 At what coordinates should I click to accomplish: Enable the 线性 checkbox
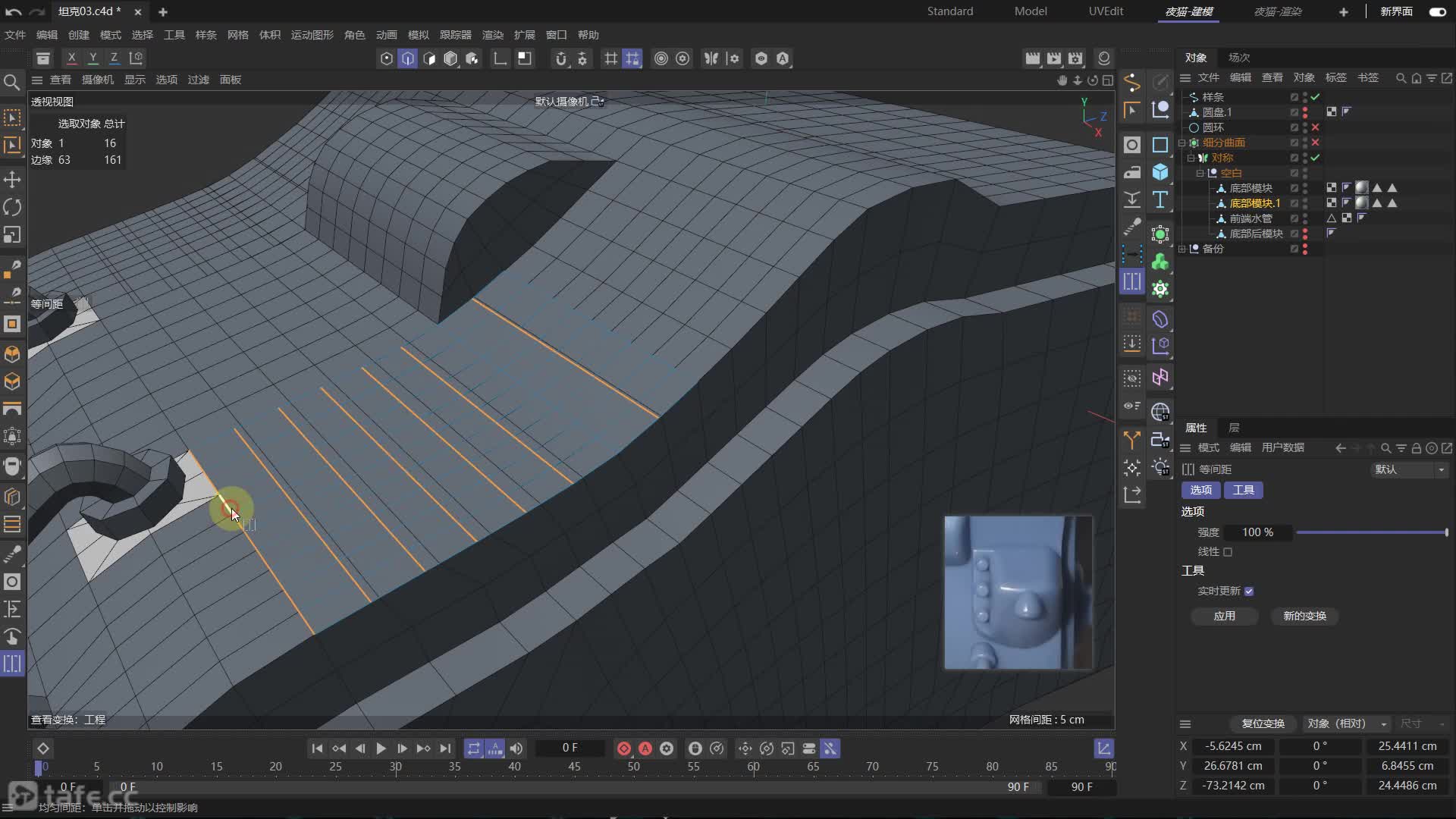[x=1228, y=552]
